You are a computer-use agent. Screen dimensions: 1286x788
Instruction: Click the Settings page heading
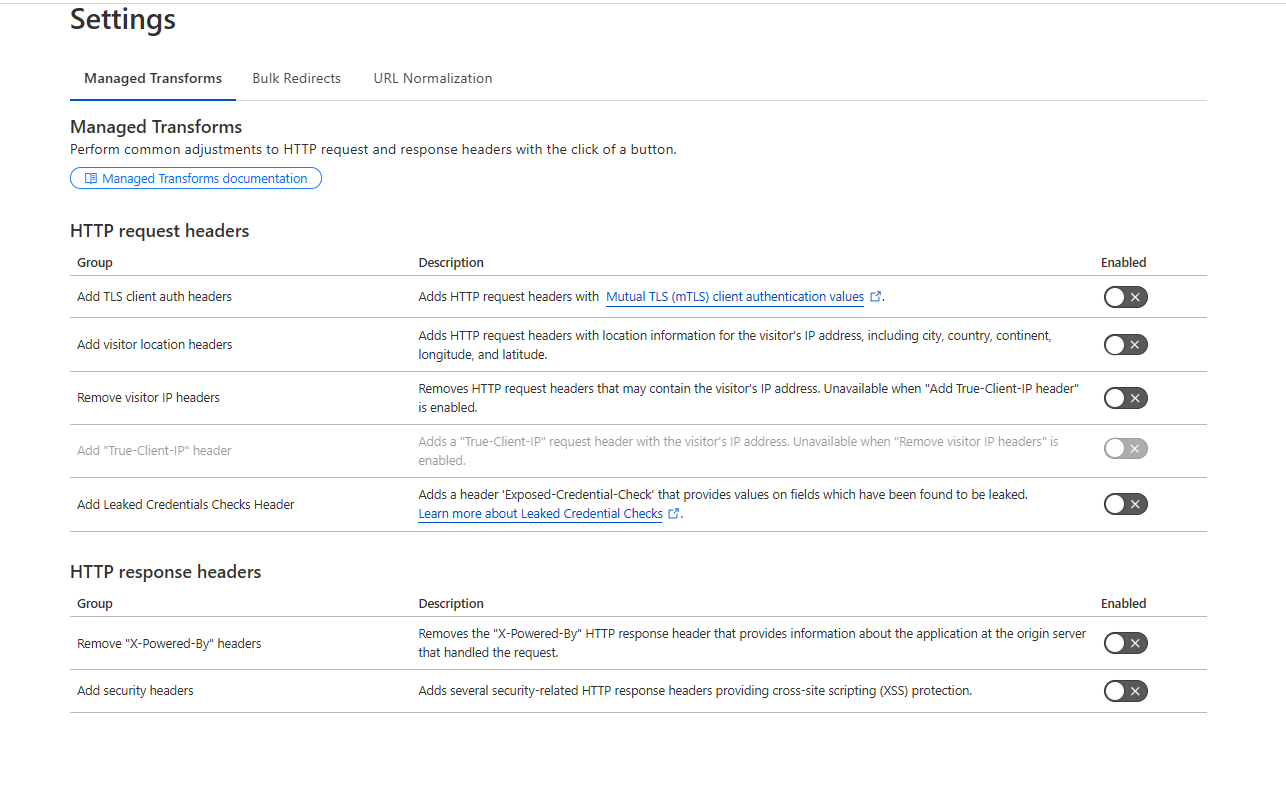pos(123,19)
